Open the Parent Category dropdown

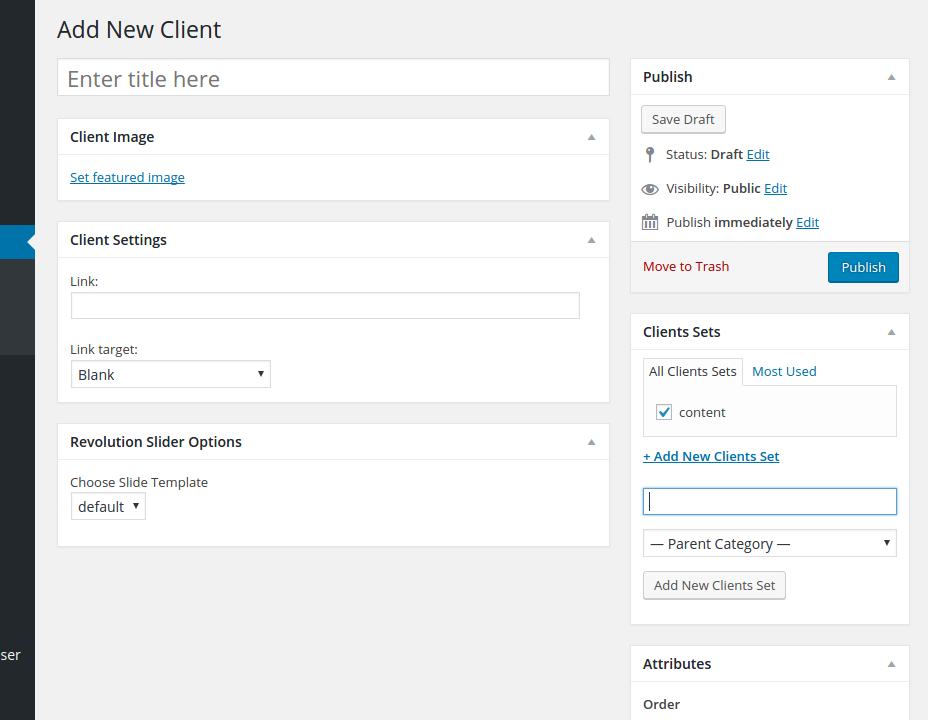pyautogui.click(x=769, y=543)
